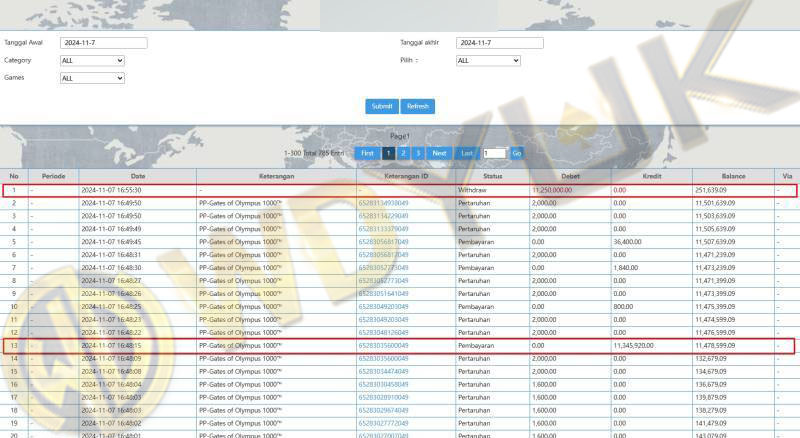Screen dimensions: 800x438
Task: Click balance value 11,471,239.09
Action: tap(715, 255)
